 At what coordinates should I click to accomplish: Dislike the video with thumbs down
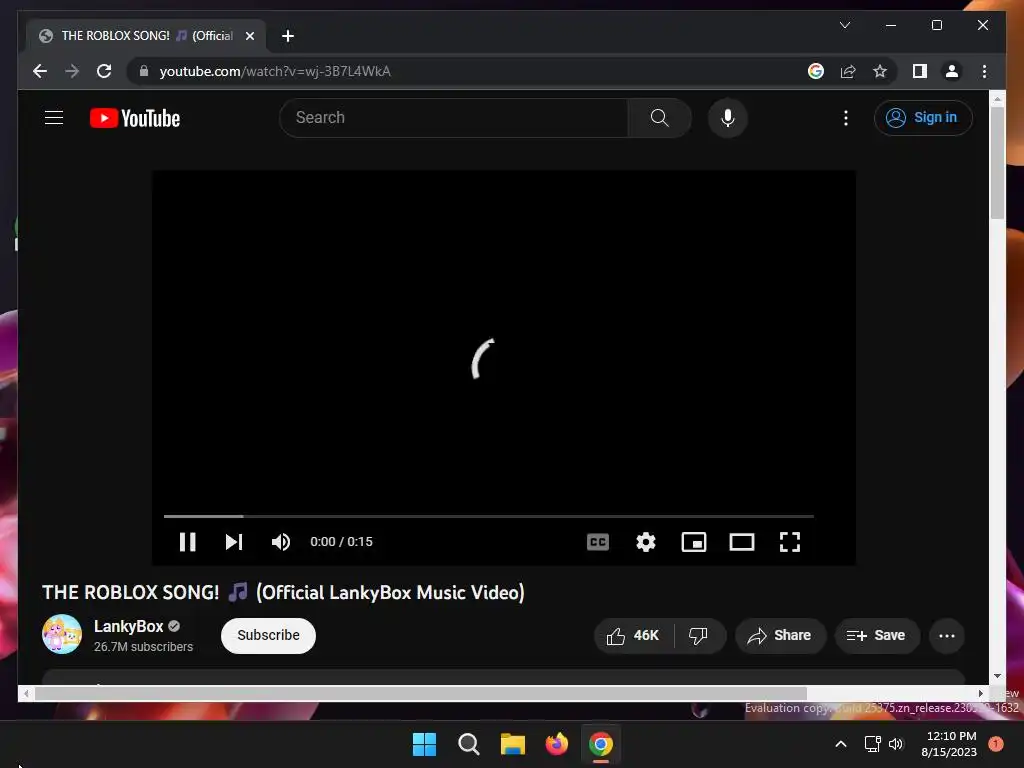point(698,635)
